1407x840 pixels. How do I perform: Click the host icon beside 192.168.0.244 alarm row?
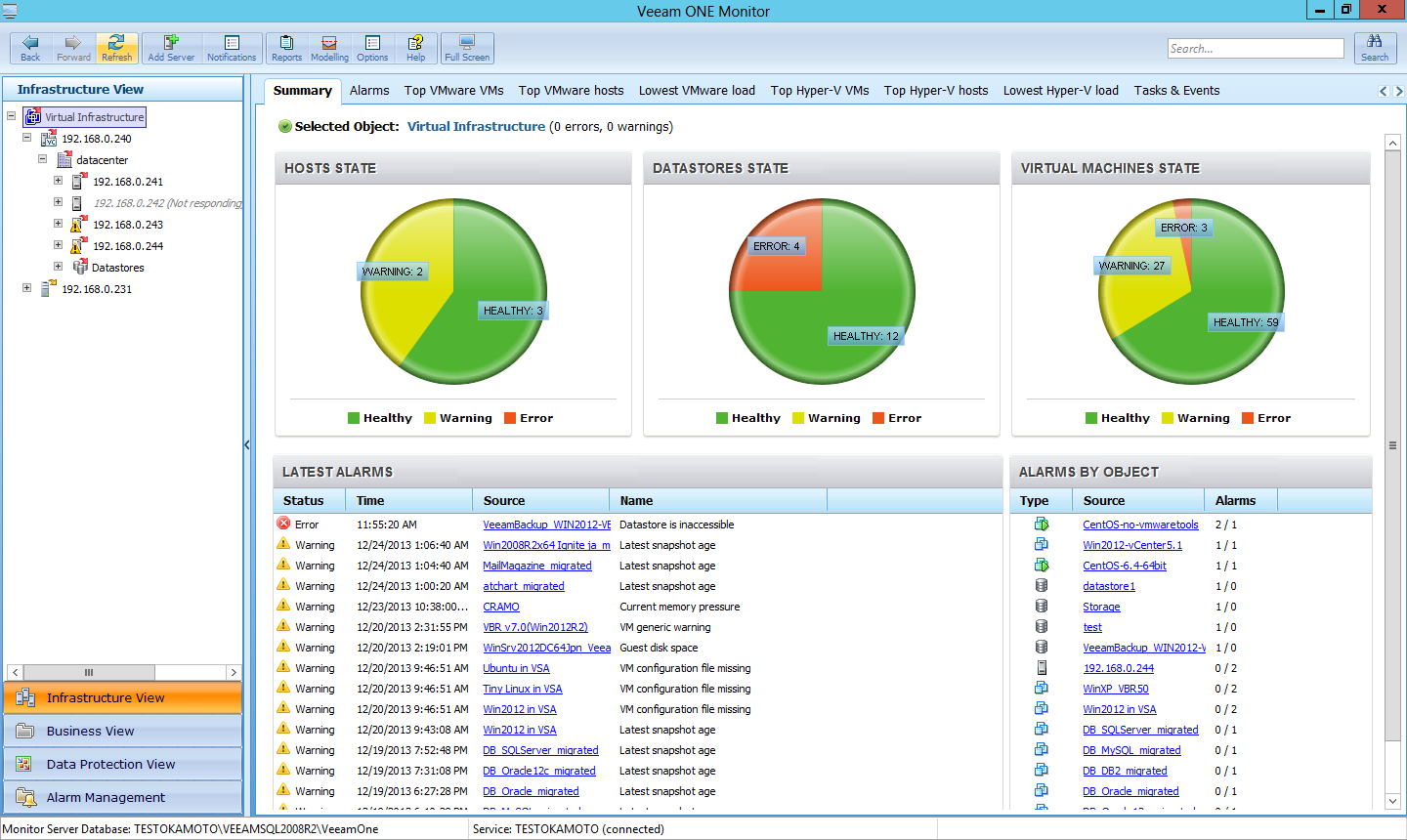point(1042,667)
